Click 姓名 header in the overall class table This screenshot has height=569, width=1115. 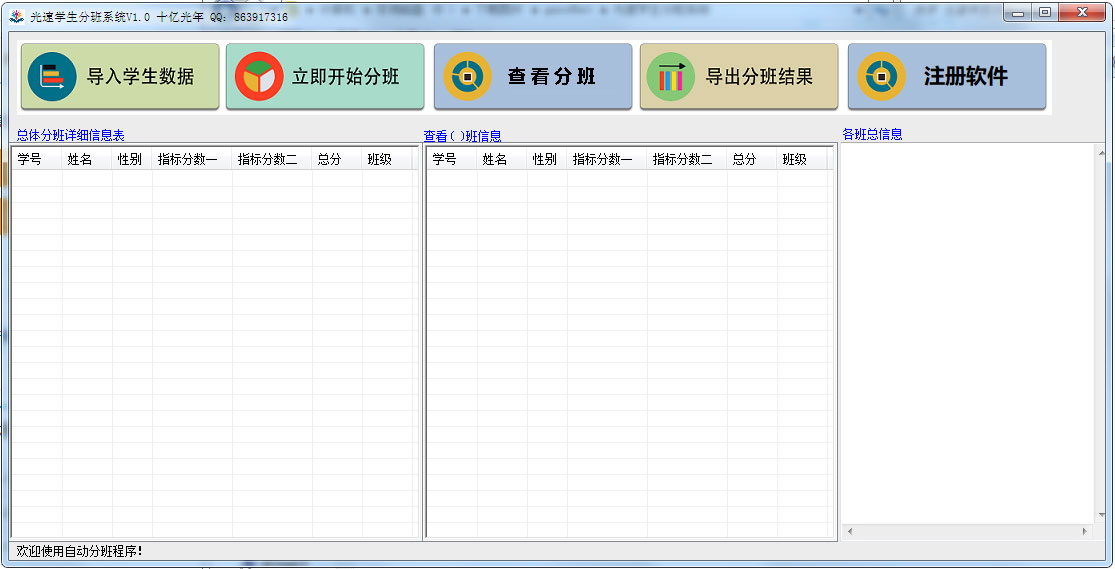click(79, 159)
